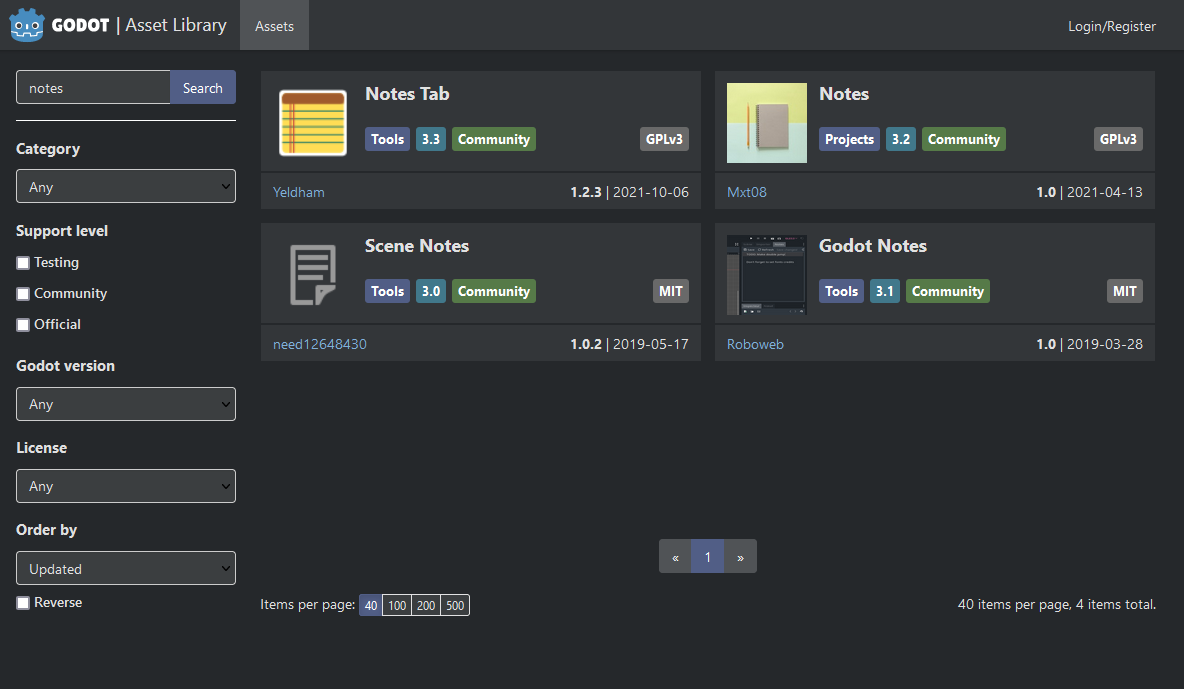Open the Godot version dropdown
The height and width of the screenshot is (689, 1184).
[x=126, y=404]
